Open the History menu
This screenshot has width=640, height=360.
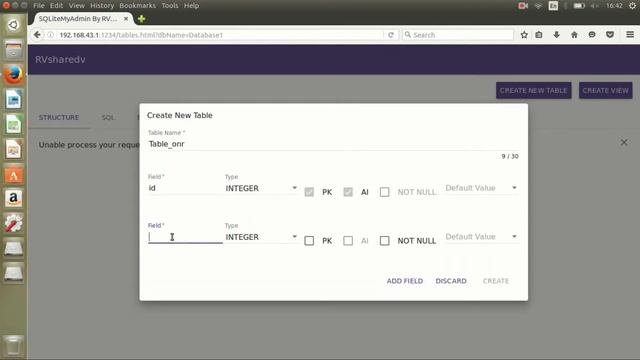102,6
